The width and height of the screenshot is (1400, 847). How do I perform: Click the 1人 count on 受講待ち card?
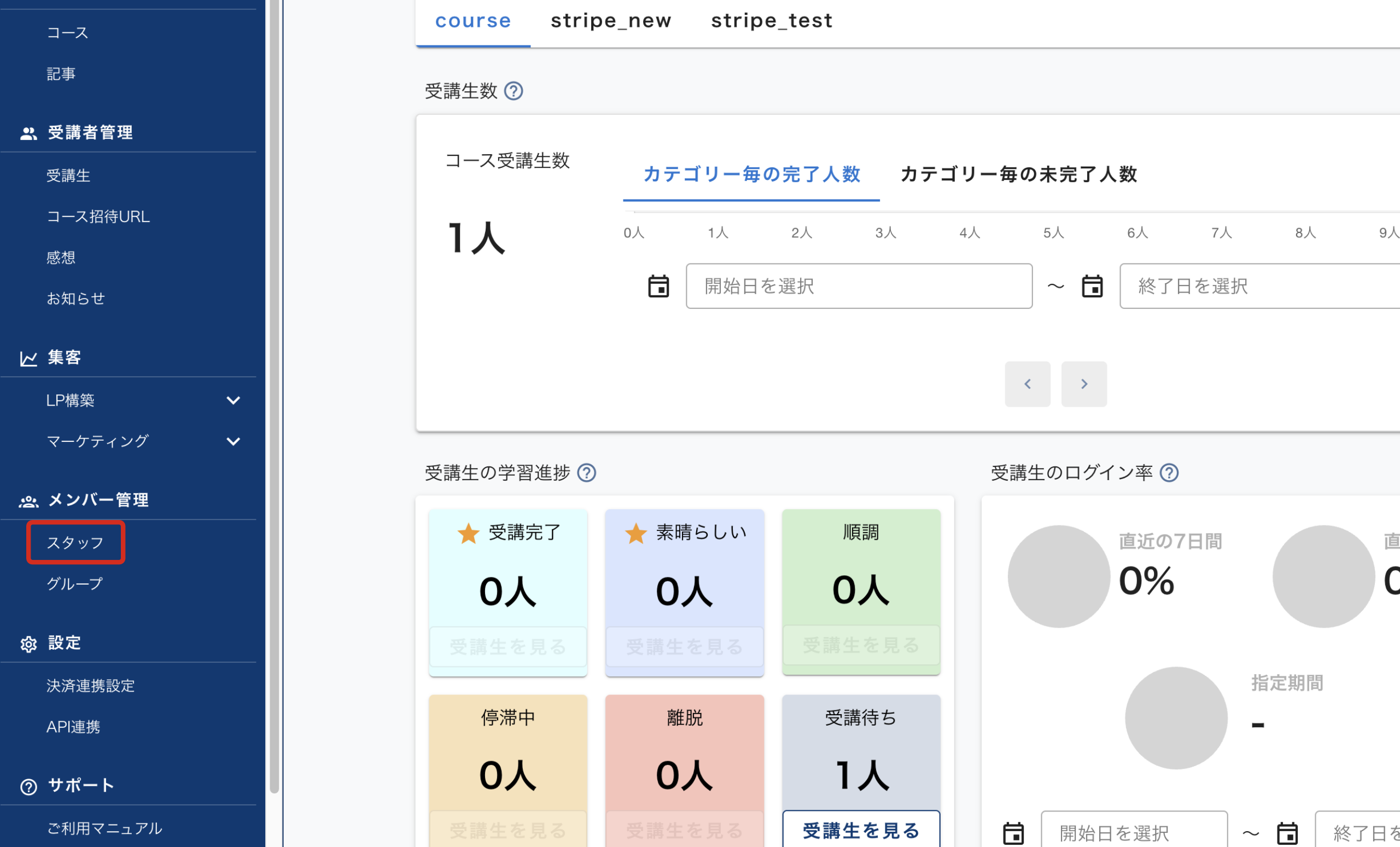coord(861,775)
